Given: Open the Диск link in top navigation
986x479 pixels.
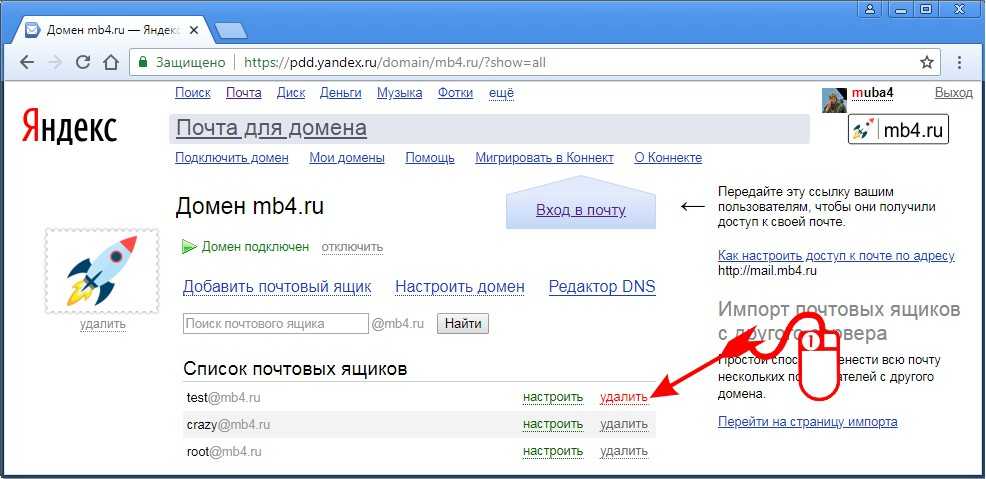Looking at the screenshot, I should click(x=291, y=93).
